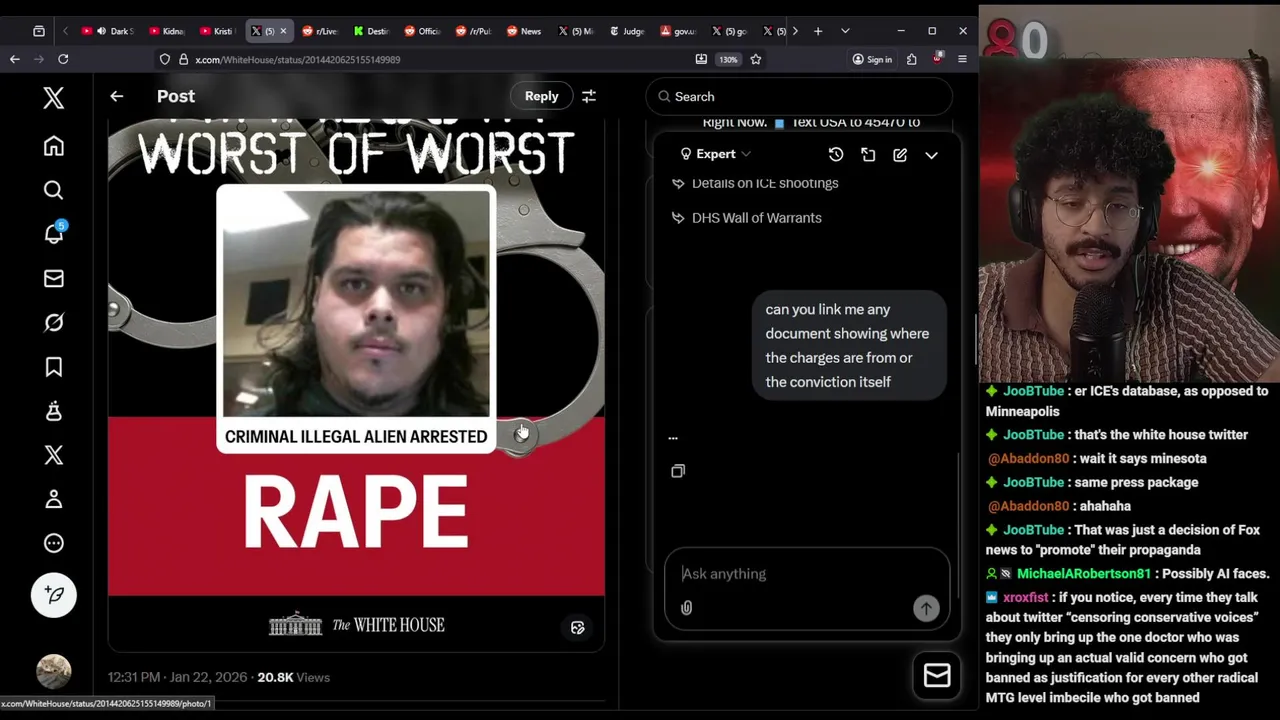The width and height of the screenshot is (1280, 720).
Task: Open list all tabs dropdown
Action: point(845,31)
